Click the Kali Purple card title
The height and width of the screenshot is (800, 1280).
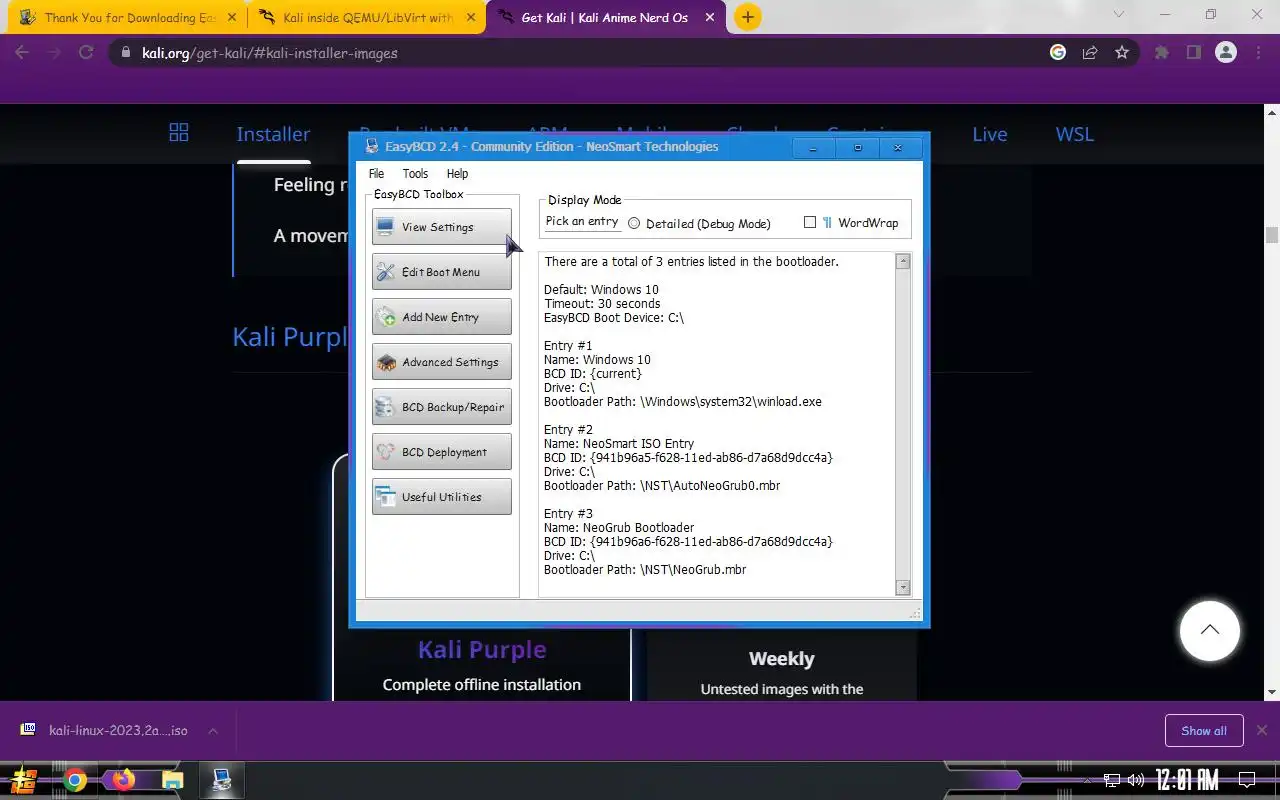[482, 650]
